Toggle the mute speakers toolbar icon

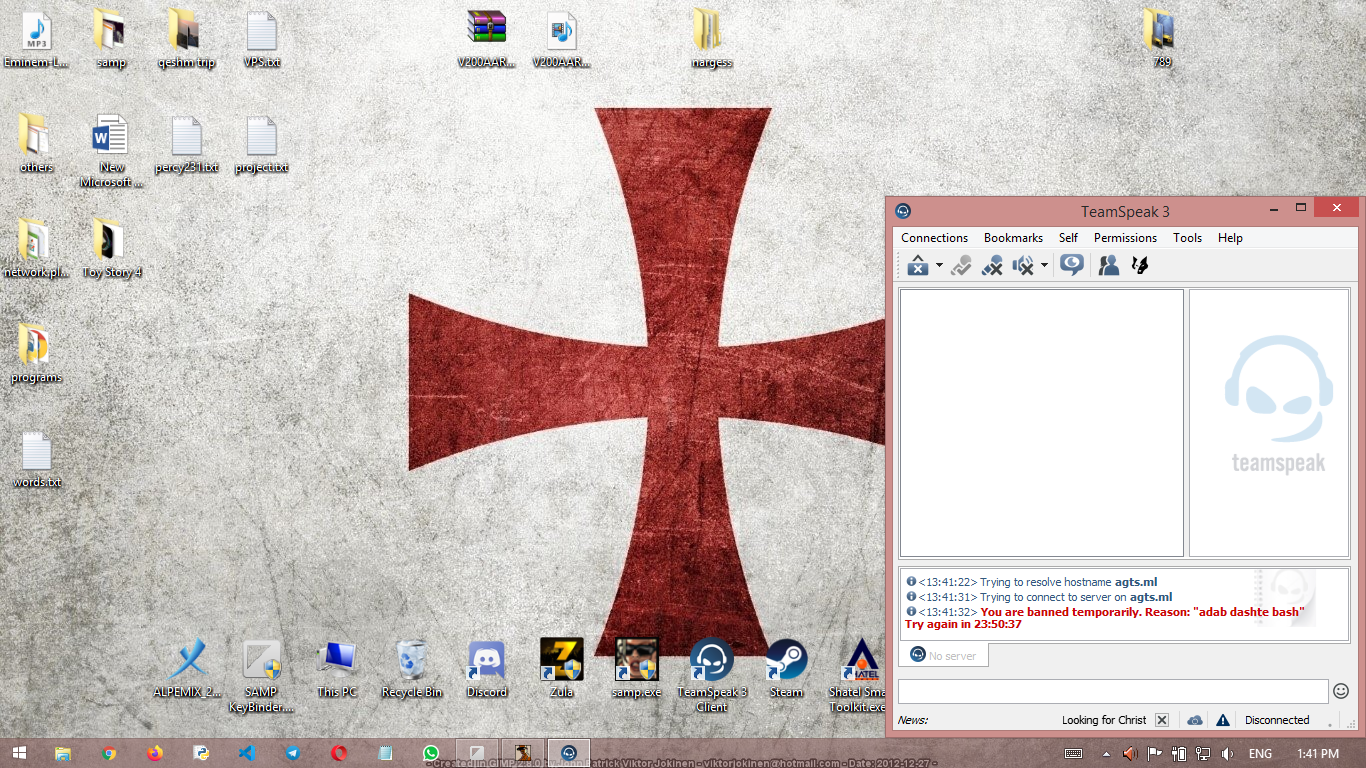tap(1023, 265)
